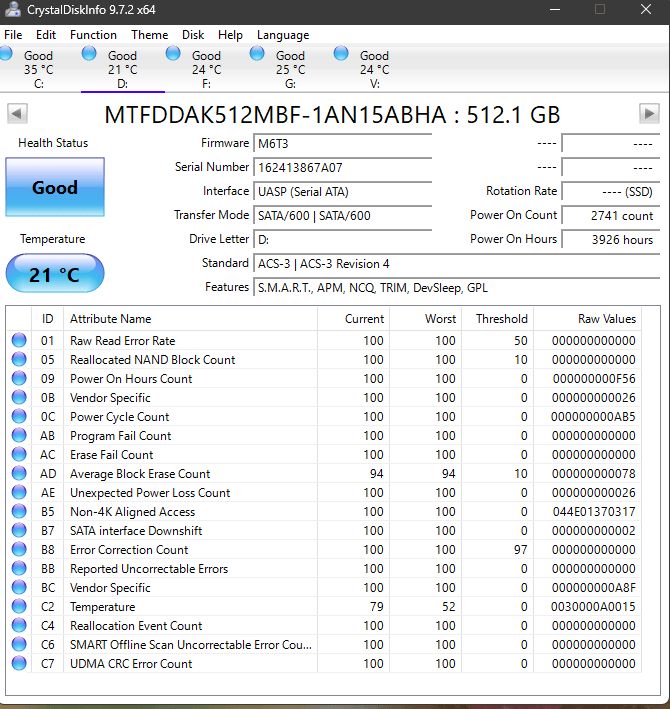Click the Drive Letter field
The width and height of the screenshot is (670, 709).
(342, 240)
